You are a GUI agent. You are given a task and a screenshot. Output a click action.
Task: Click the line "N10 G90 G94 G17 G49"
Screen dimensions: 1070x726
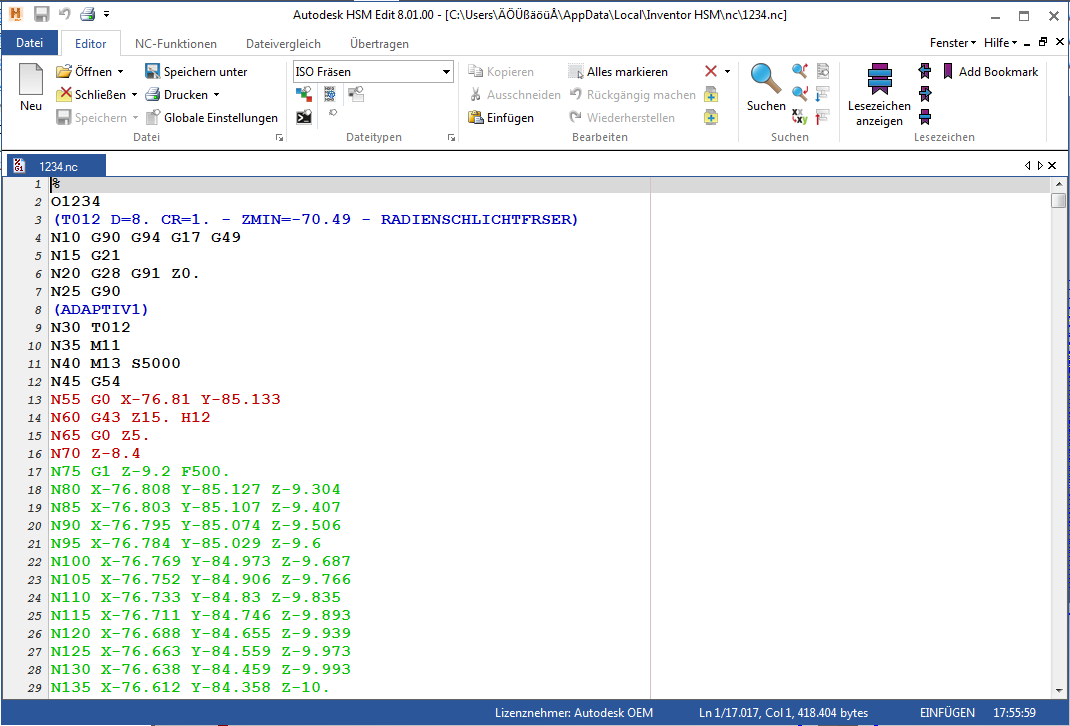pyautogui.click(x=145, y=237)
